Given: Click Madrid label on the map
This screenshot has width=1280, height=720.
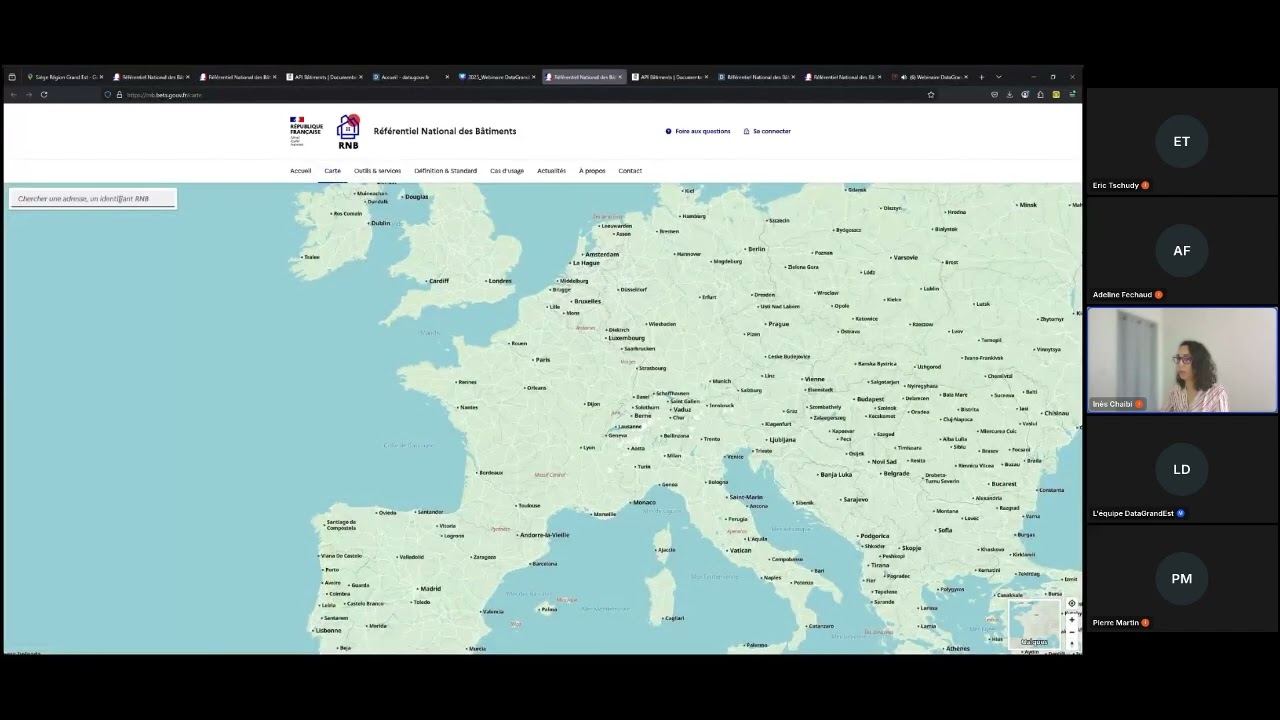Looking at the screenshot, I should coord(431,589).
